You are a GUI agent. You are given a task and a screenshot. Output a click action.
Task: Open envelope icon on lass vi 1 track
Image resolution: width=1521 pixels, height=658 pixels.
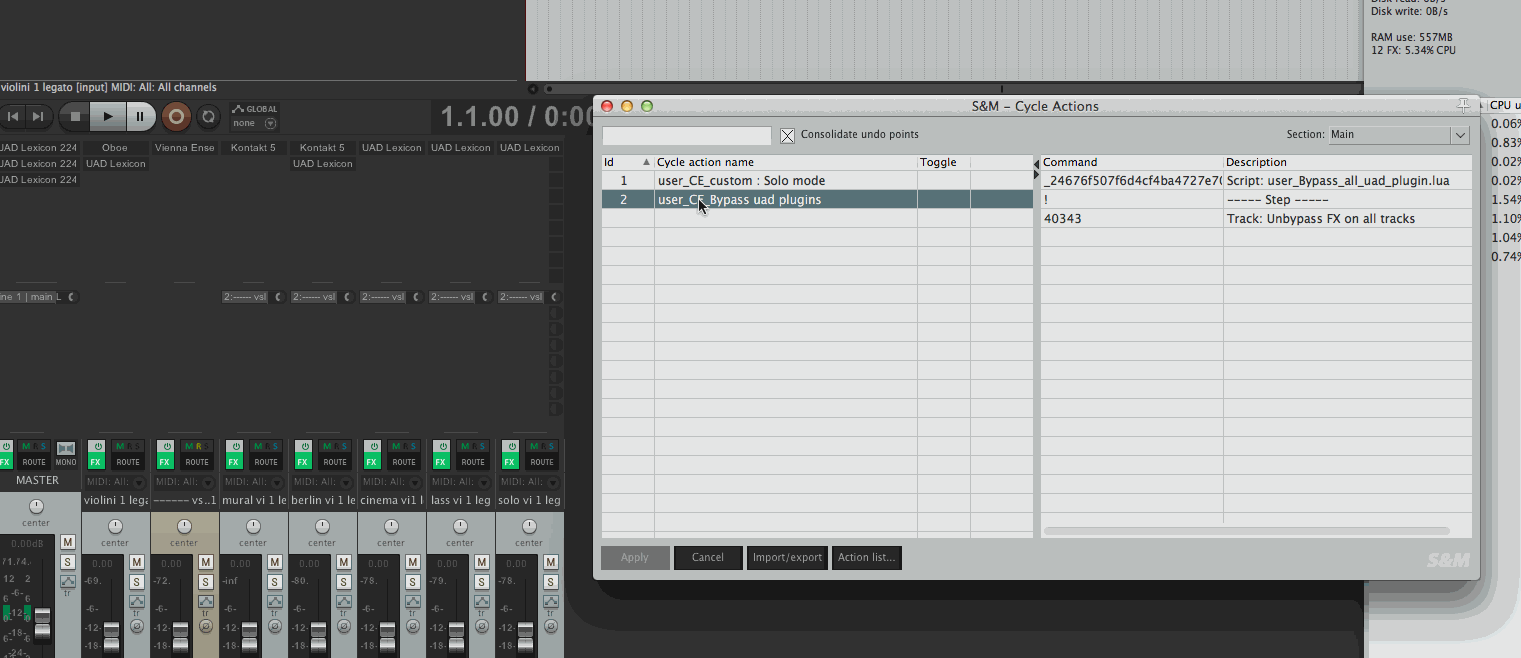pyautogui.click(x=481, y=601)
